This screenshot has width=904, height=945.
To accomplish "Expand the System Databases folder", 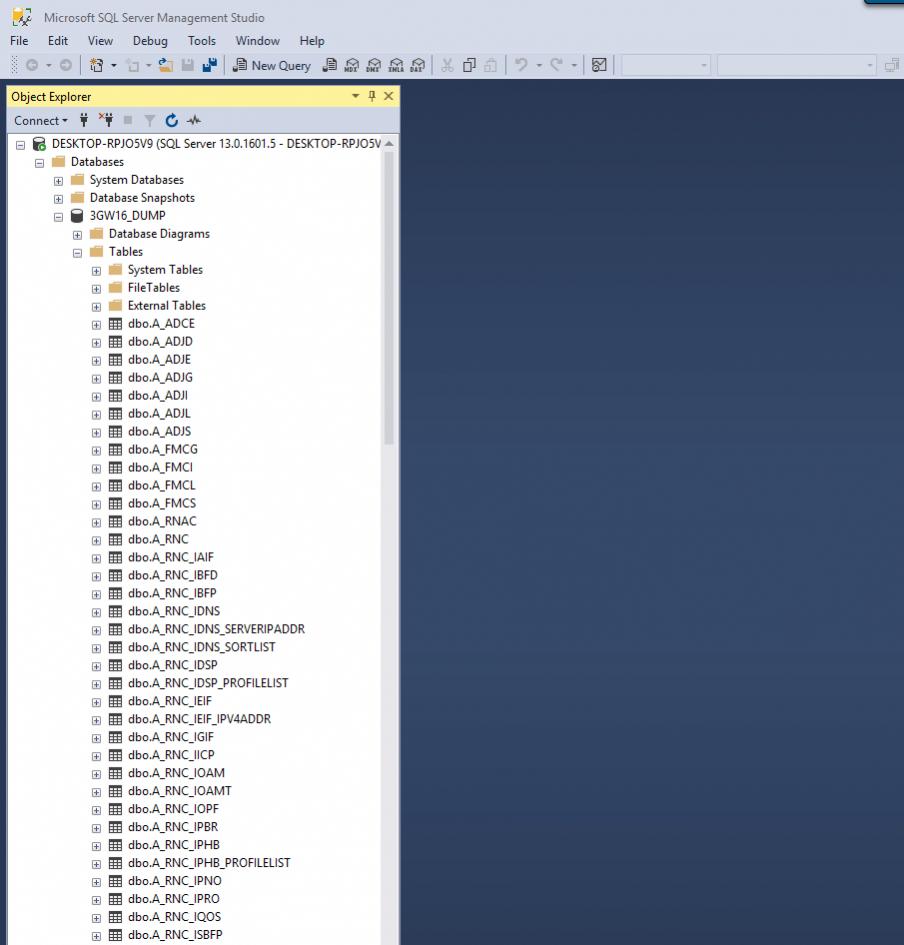I will [58, 181].
